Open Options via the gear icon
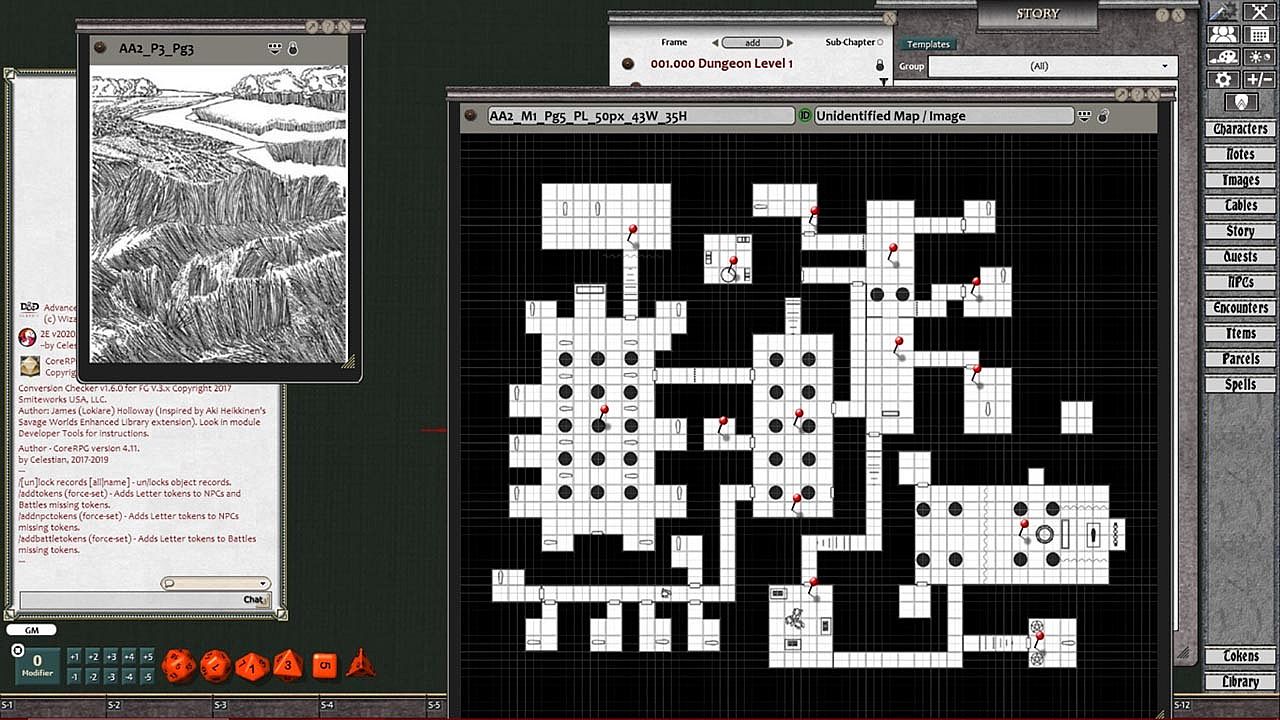Screen dimensions: 1280x720 [1224, 80]
